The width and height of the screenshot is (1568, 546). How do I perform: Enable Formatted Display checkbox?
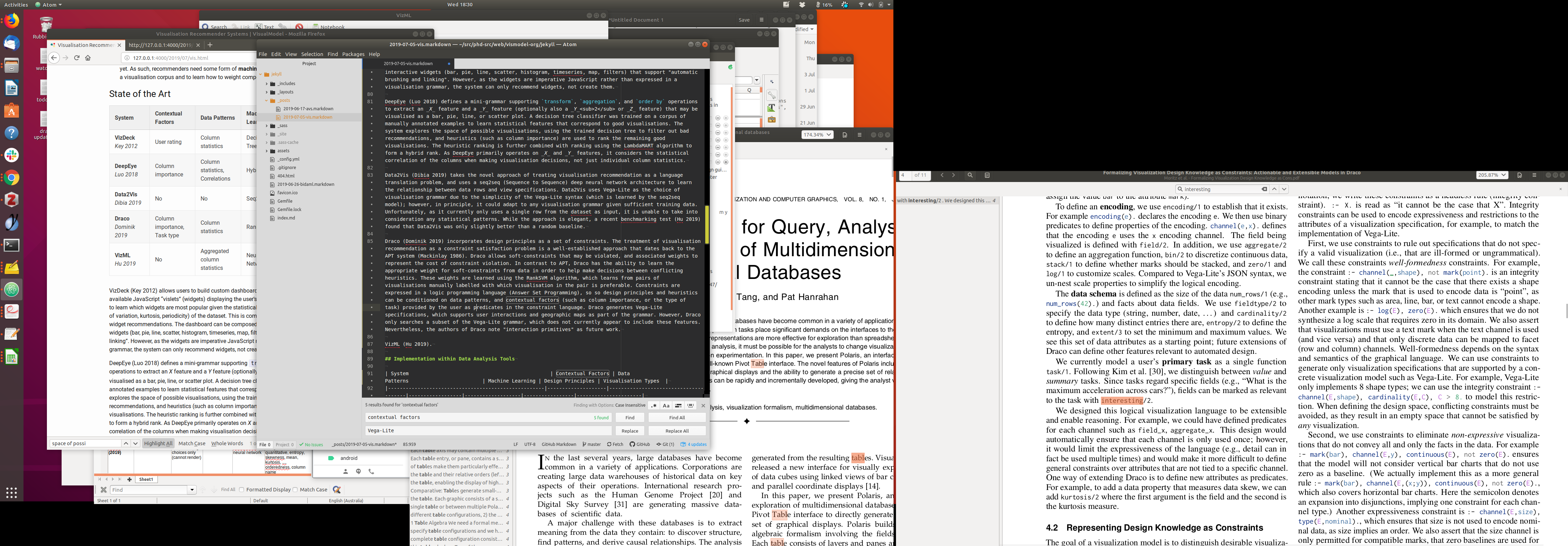[242, 489]
